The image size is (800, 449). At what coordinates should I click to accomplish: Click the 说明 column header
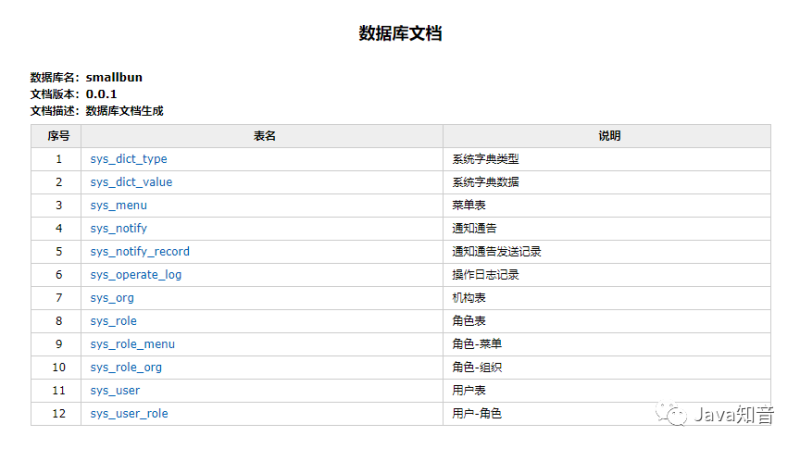click(608, 136)
